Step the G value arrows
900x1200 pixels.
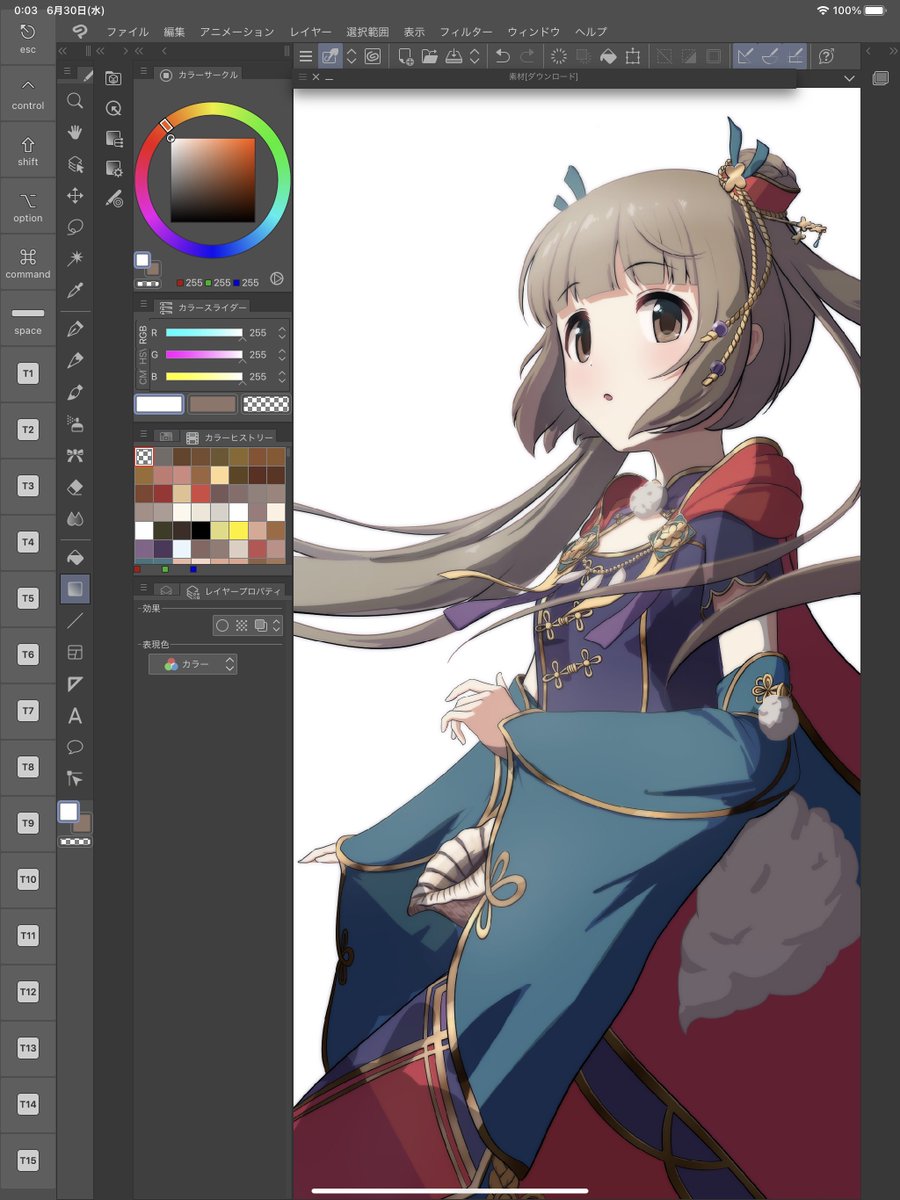pos(282,355)
